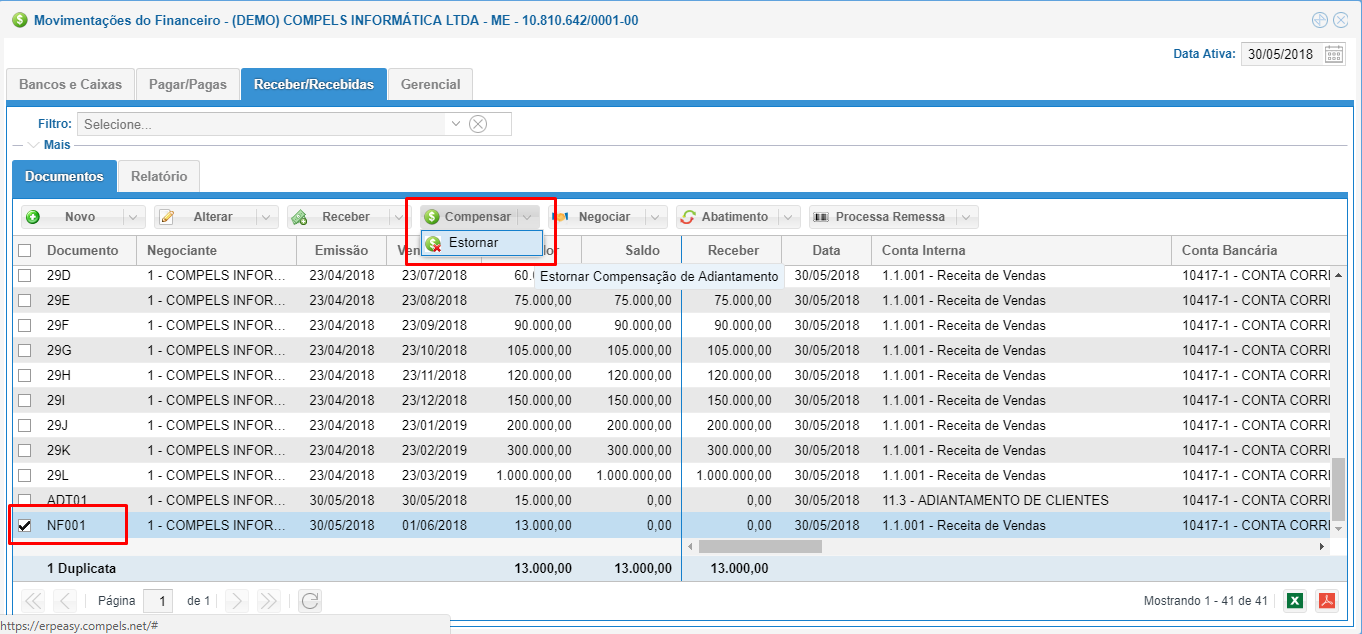Screen dimensions: 1362x634
Task: Open the Compensar dropdown arrow
Action: [x=528, y=217]
